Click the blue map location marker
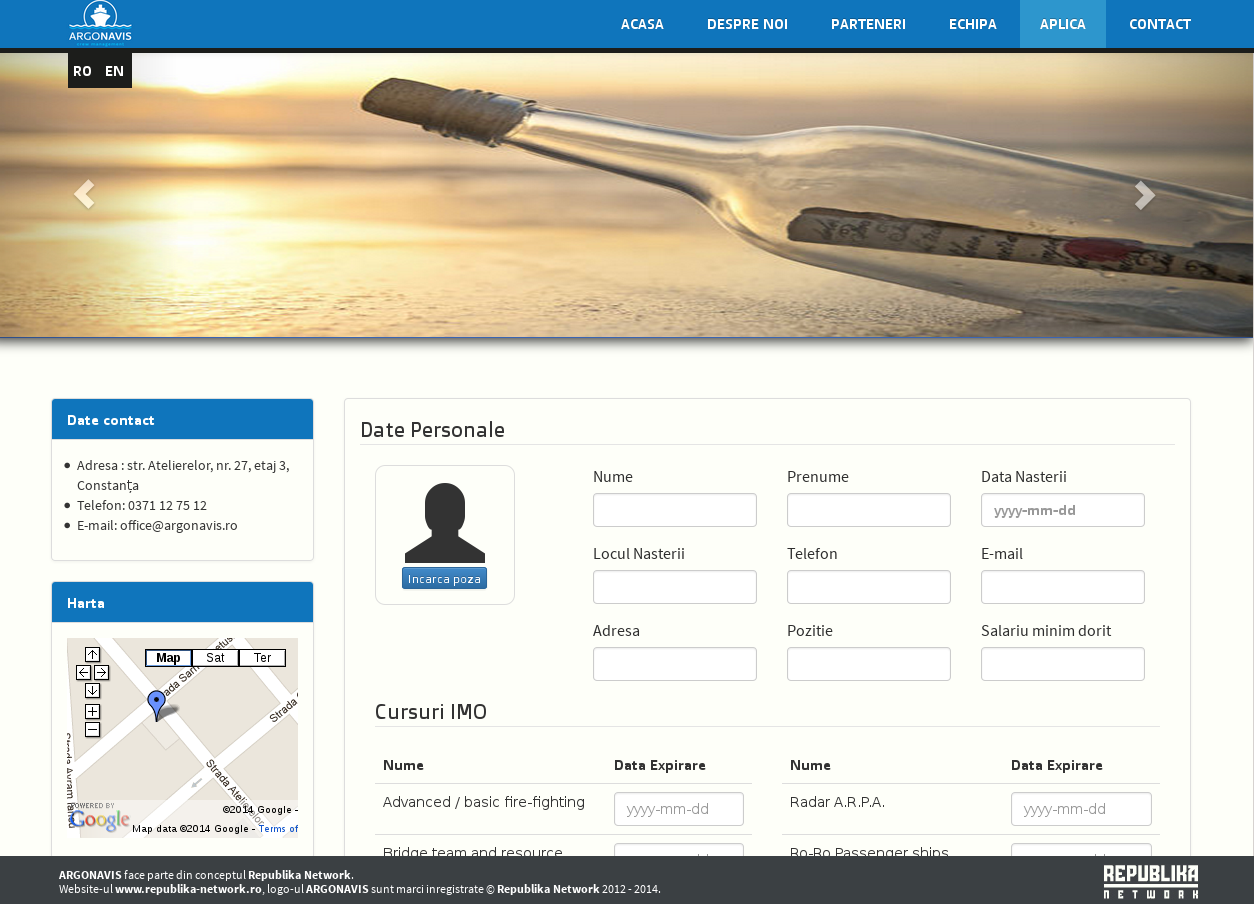 [156, 705]
